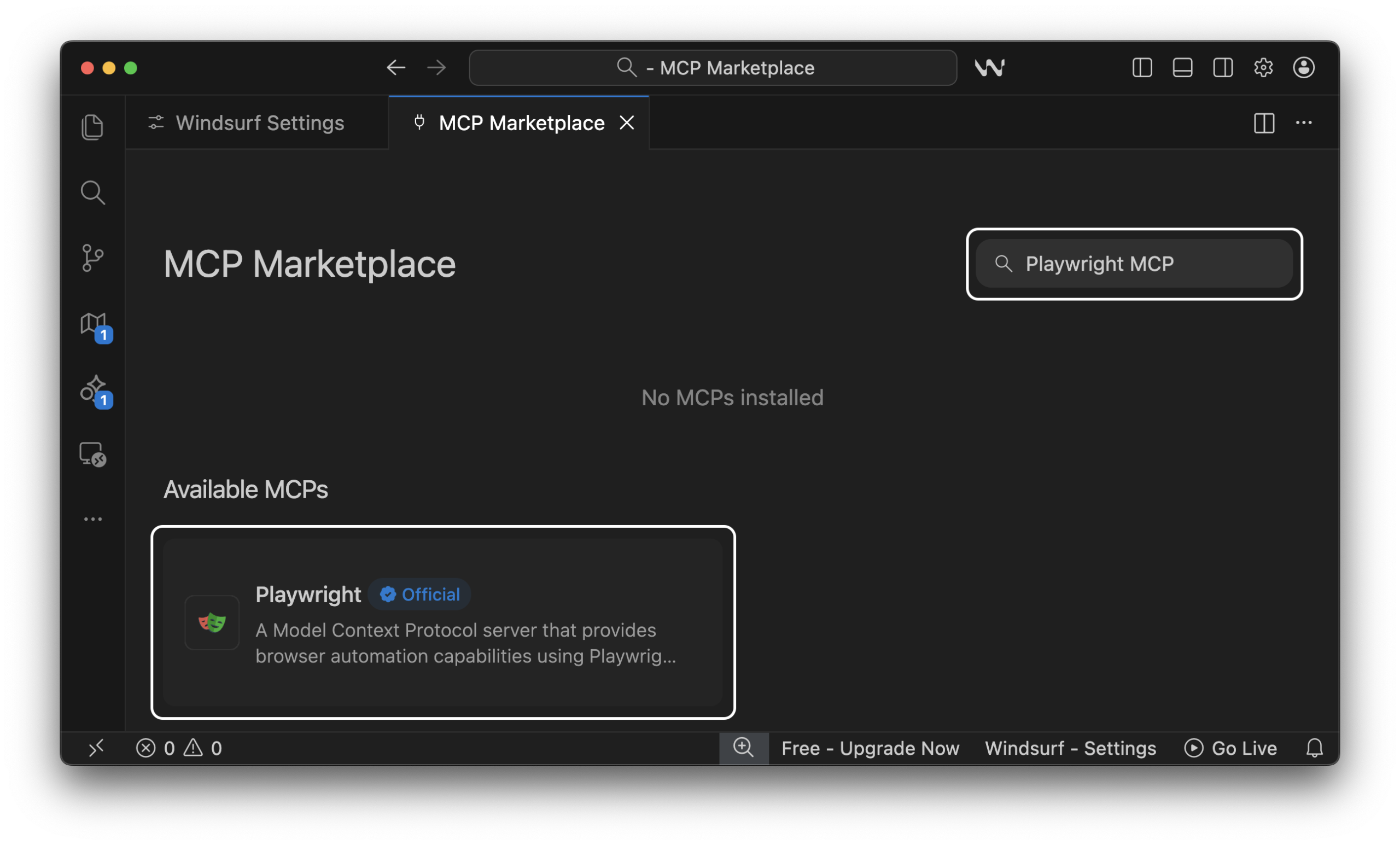Toggle the secondary sidebar visibility
Screen dimensions: 1400x845
point(1223,68)
